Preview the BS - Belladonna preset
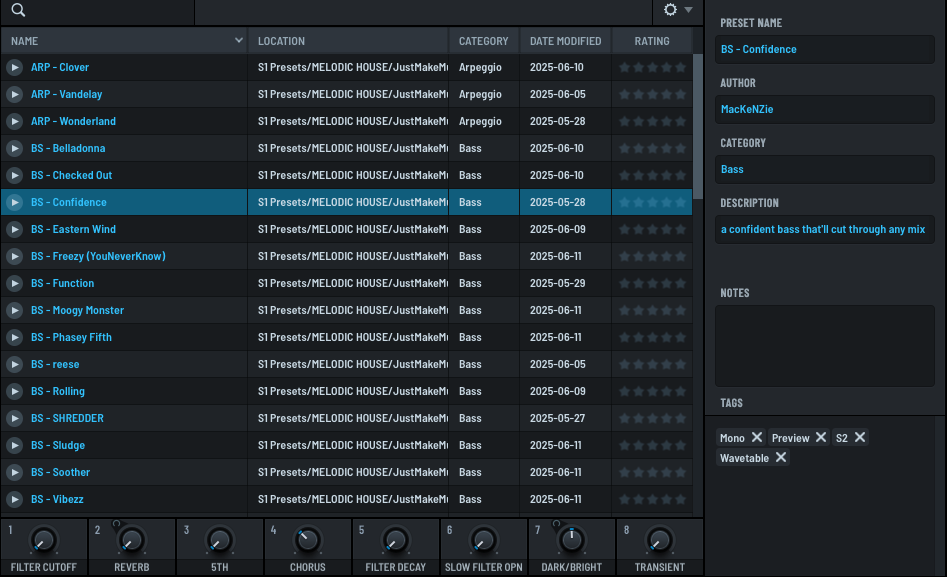 (x=14, y=149)
